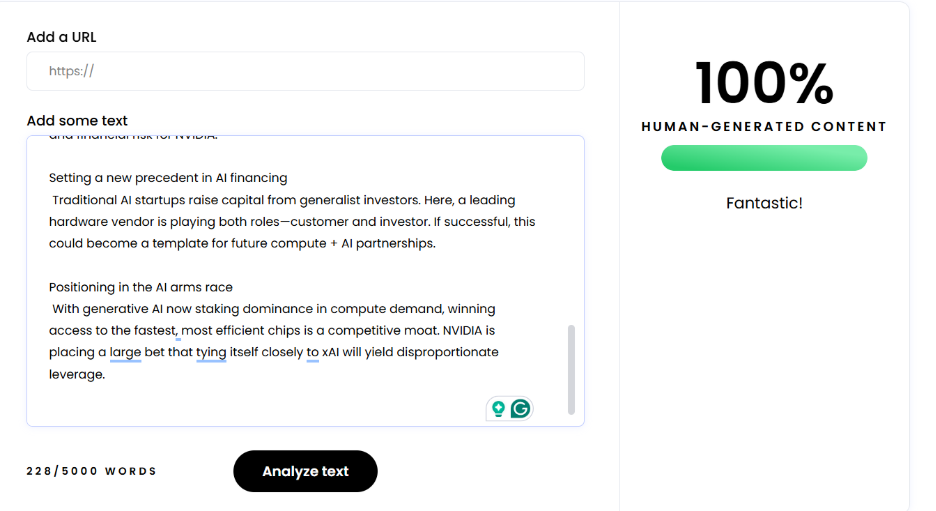Click the 100% score heading
The image size is (936, 511).
(x=763, y=83)
